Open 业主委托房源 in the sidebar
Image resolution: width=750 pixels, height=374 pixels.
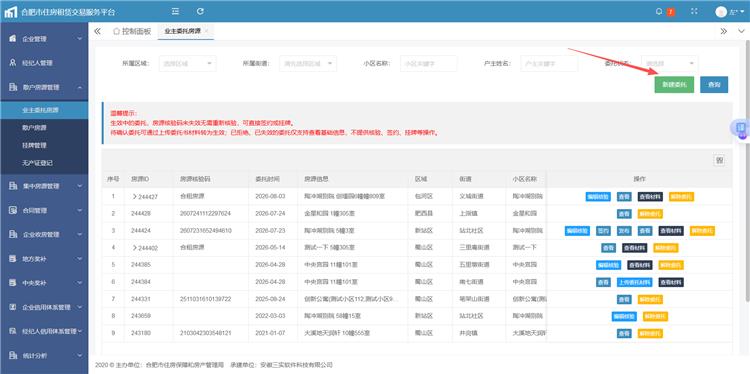pos(44,110)
